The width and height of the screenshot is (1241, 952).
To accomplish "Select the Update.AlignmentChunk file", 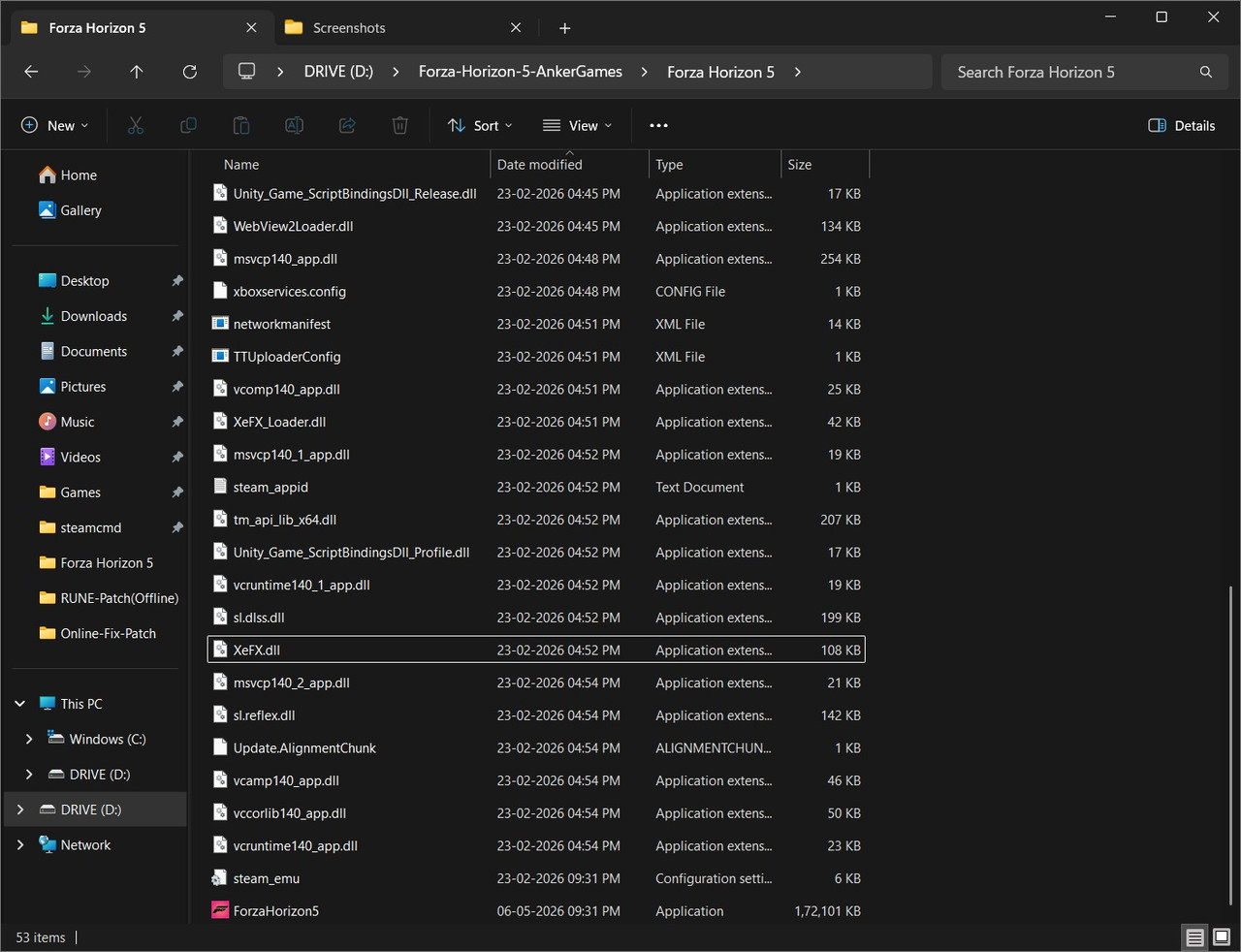I will click(x=304, y=748).
